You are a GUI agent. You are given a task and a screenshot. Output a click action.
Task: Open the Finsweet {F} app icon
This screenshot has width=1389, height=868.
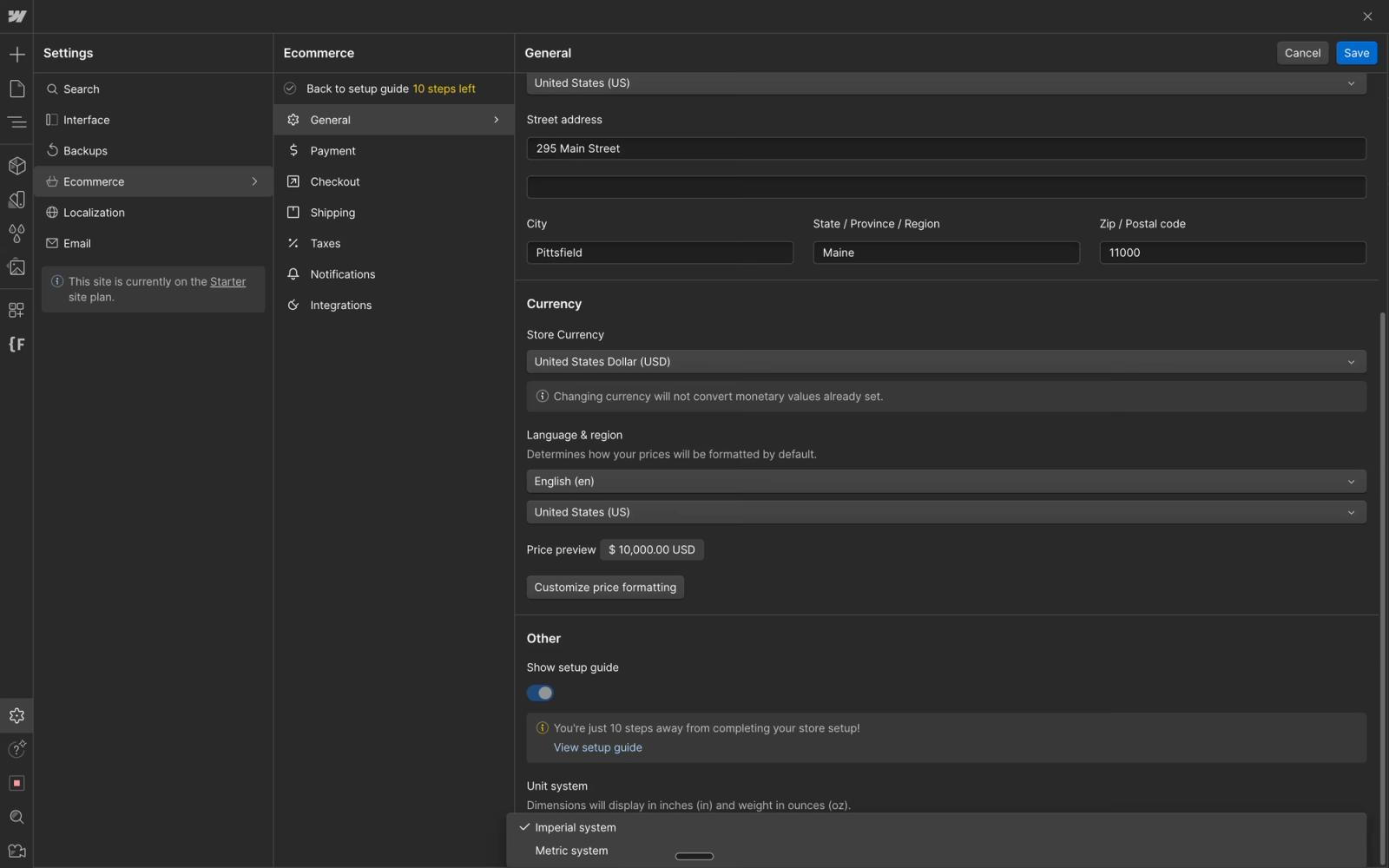click(x=16, y=345)
